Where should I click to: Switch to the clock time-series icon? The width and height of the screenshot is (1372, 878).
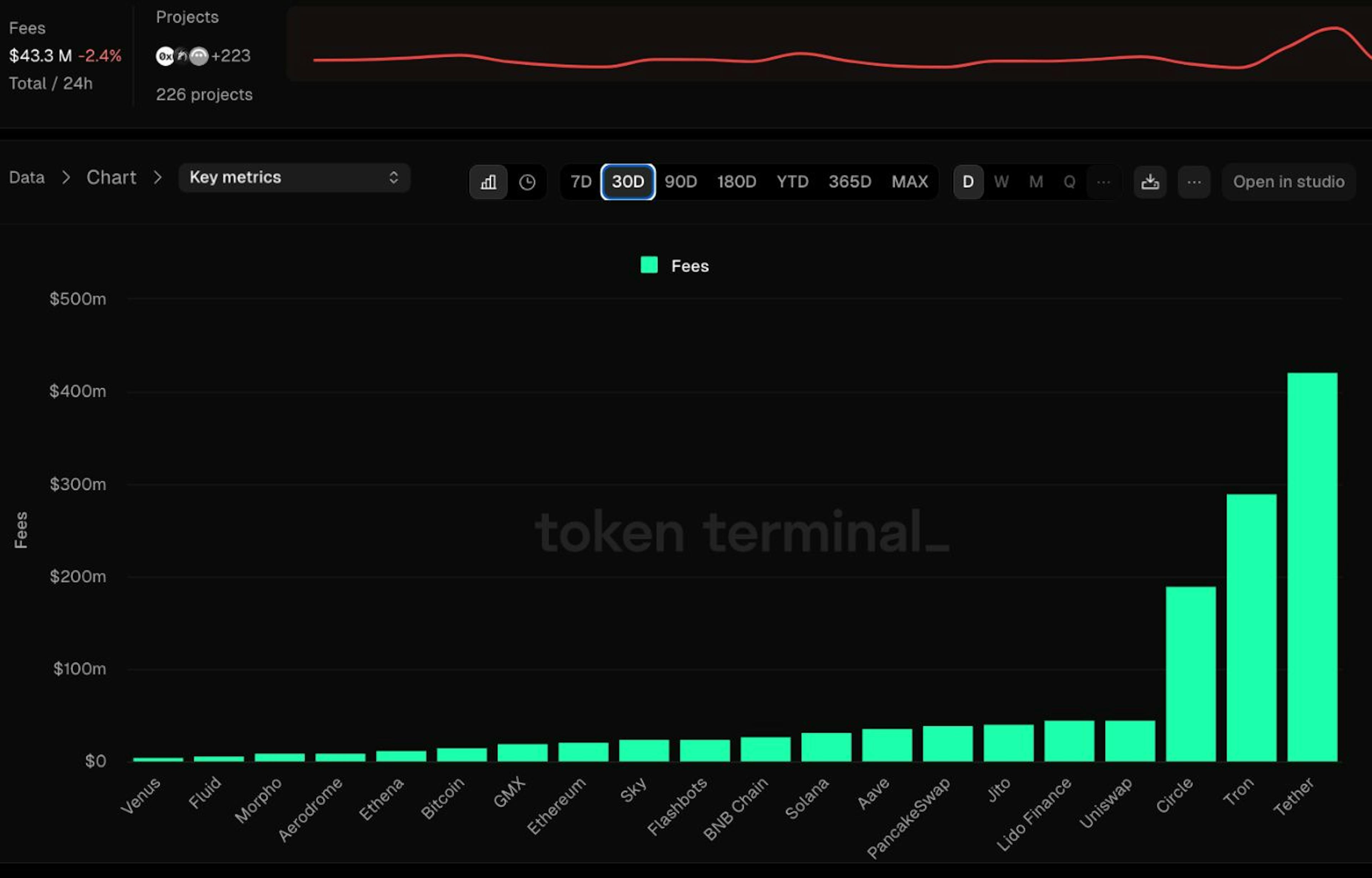click(x=527, y=182)
